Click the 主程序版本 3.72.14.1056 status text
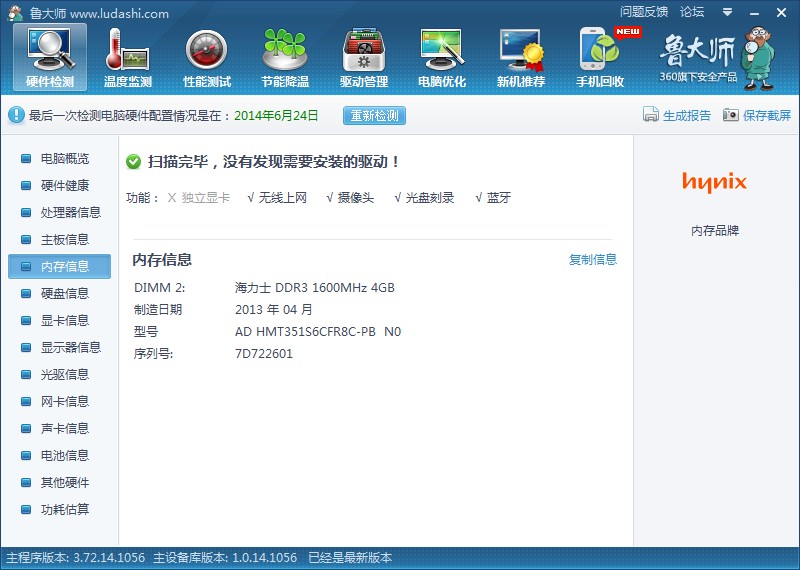Image resolution: width=800 pixels, height=570 pixels. (x=76, y=558)
